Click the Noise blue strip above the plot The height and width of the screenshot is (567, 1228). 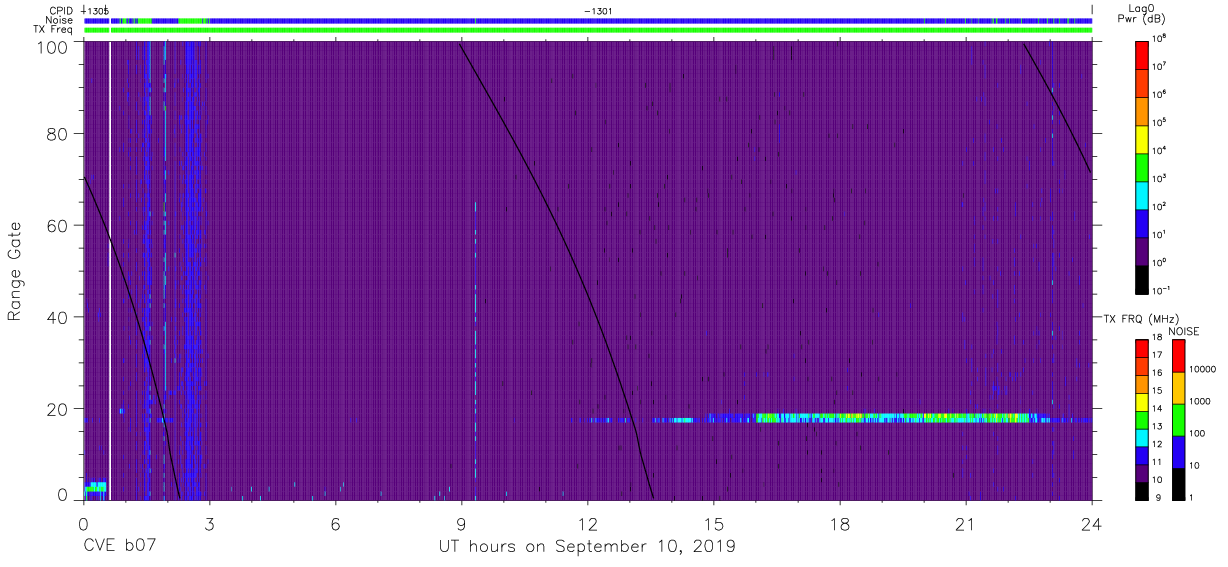click(x=588, y=20)
